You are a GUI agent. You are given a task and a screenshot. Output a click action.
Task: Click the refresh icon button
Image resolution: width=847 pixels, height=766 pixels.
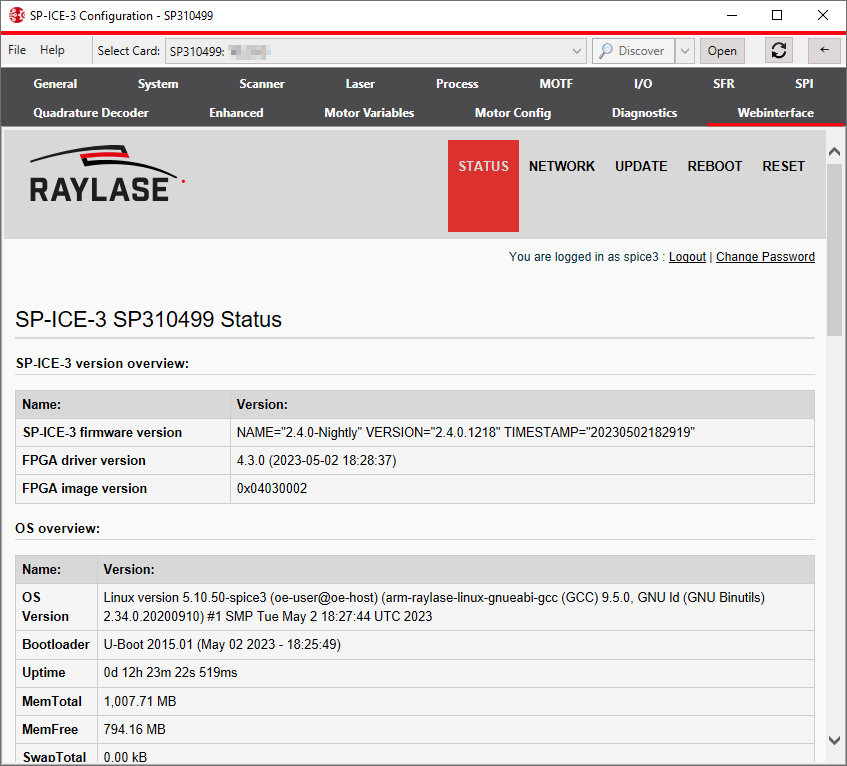778,51
